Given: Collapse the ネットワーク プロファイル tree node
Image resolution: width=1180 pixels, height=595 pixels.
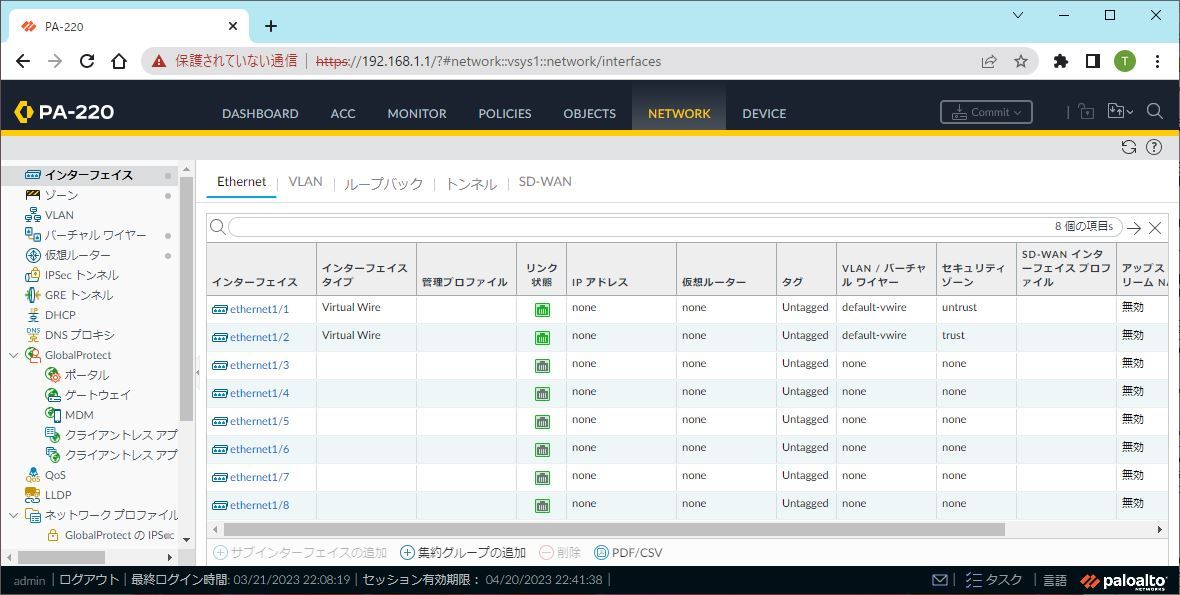Looking at the screenshot, I should [14, 515].
